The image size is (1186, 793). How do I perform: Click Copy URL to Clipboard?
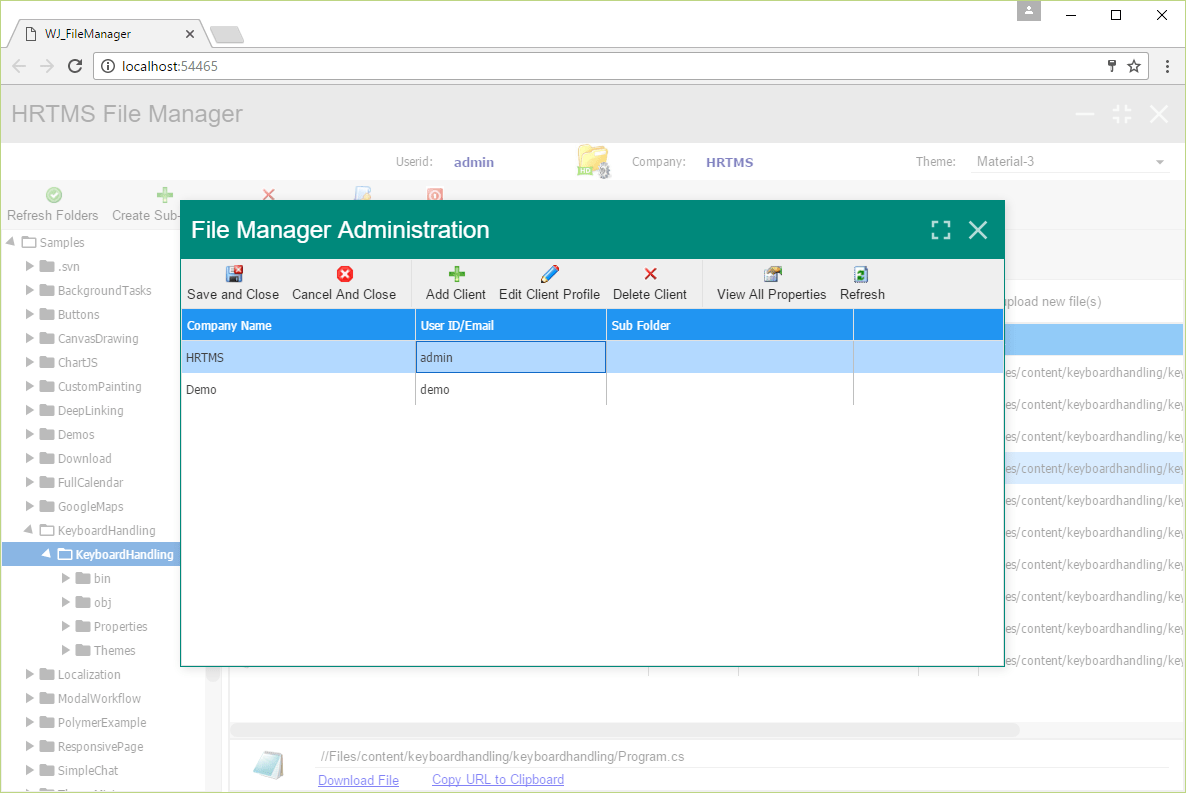[x=497, y=779]
